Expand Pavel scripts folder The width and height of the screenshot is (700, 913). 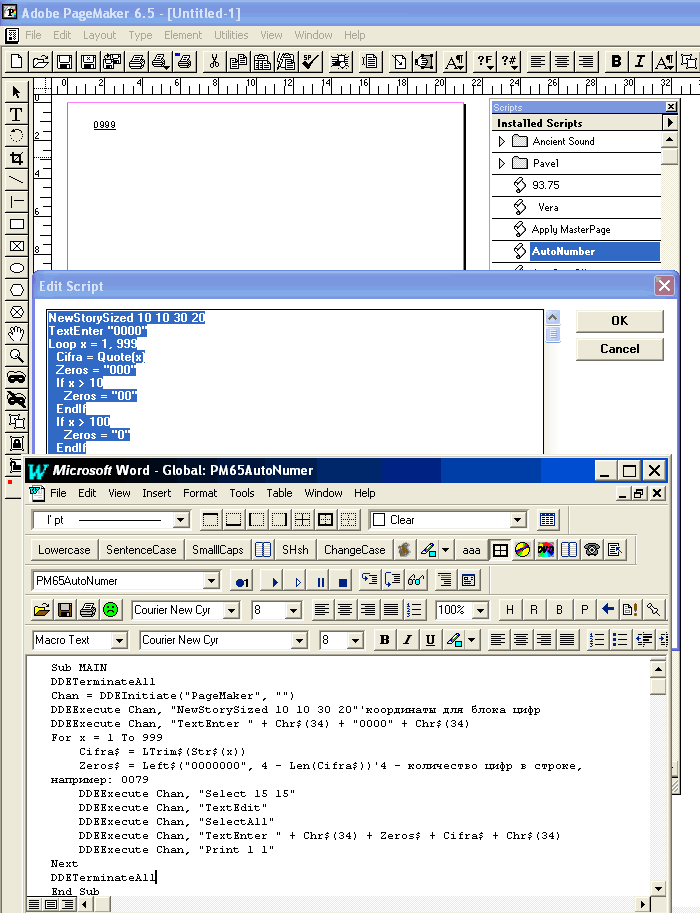tap(501, 164)
